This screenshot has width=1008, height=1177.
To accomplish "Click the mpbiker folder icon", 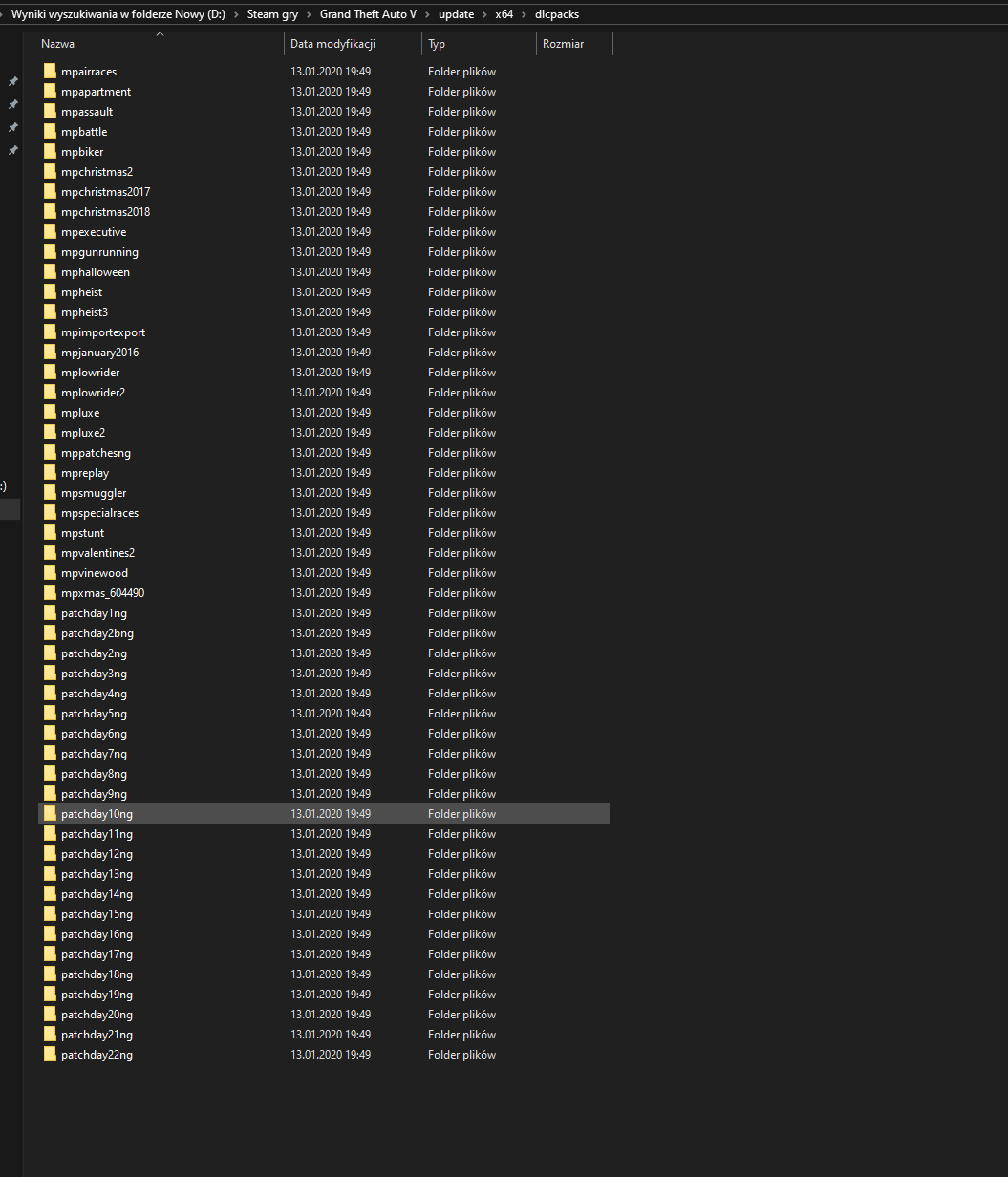I will tap(50, 151).
